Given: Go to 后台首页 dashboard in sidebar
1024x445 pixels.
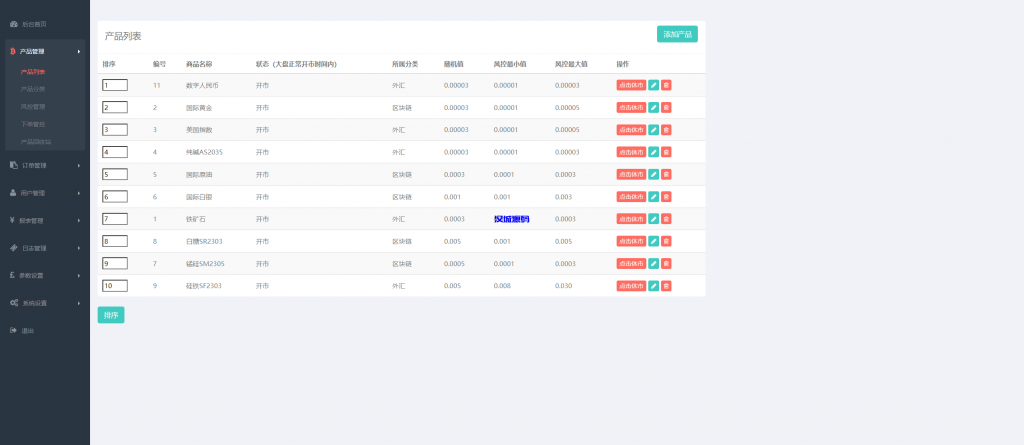Looking at the screenshot, I should tap(34, 23).
